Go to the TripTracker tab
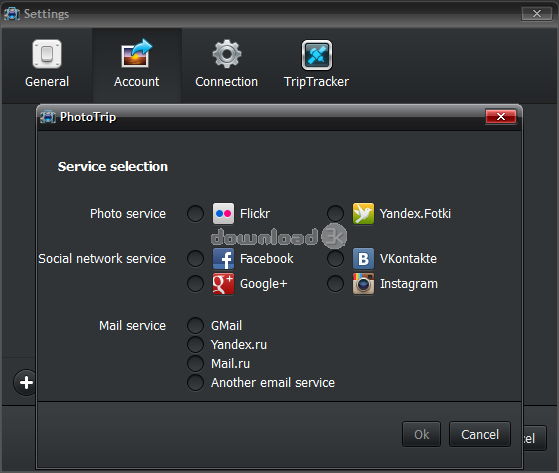The height and width of the screenshot is (473, 559). click(x=316, y=66)
